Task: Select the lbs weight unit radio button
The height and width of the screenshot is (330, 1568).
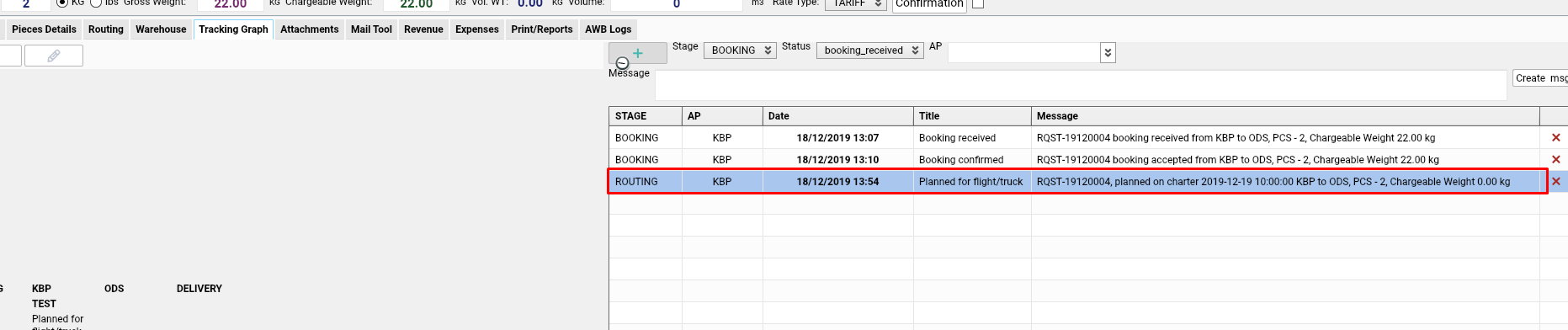Action: [96, 3]
